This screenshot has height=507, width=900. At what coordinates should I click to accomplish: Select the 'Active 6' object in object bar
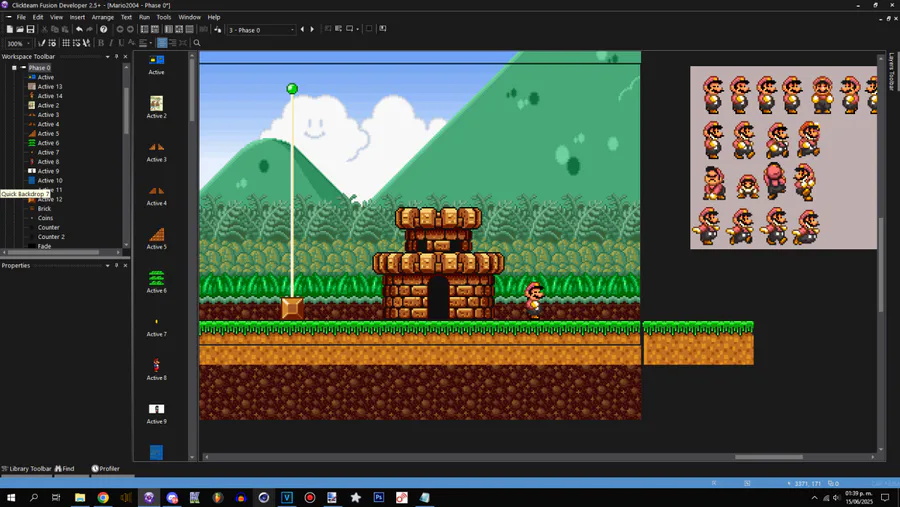(156, 282)
